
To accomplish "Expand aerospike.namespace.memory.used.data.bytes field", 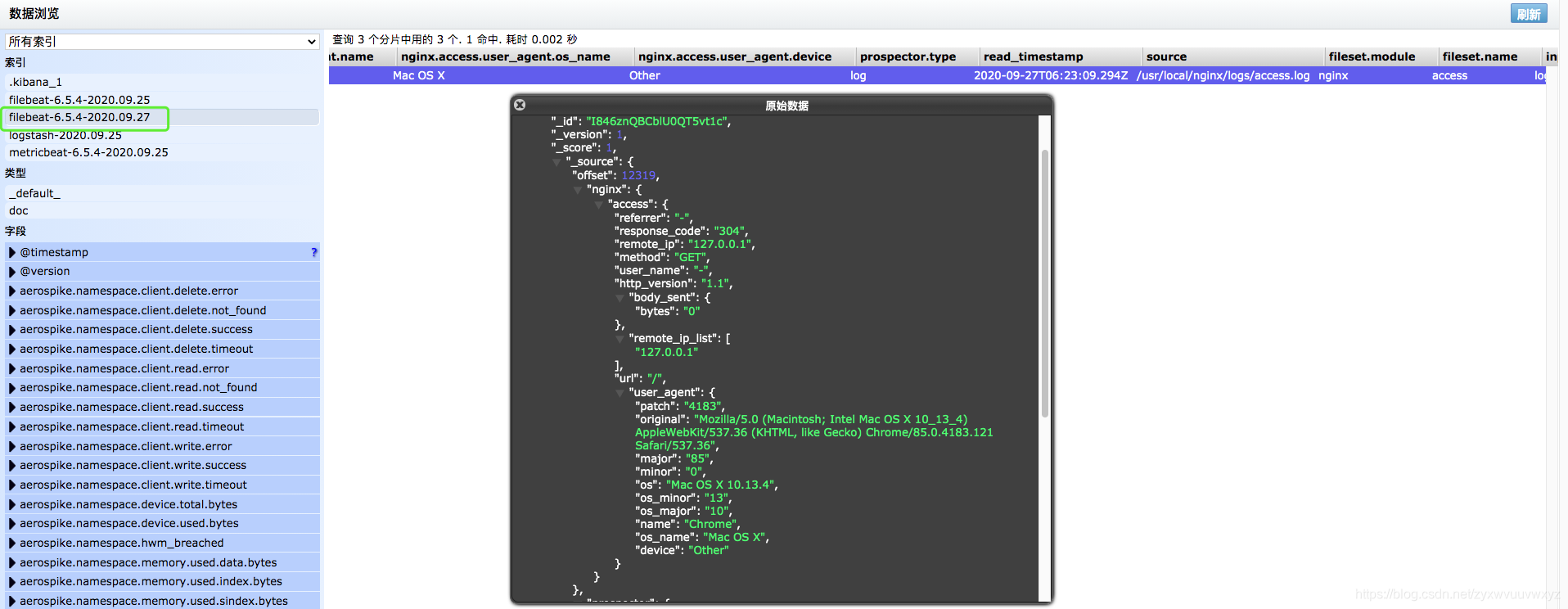I will 12,562.
